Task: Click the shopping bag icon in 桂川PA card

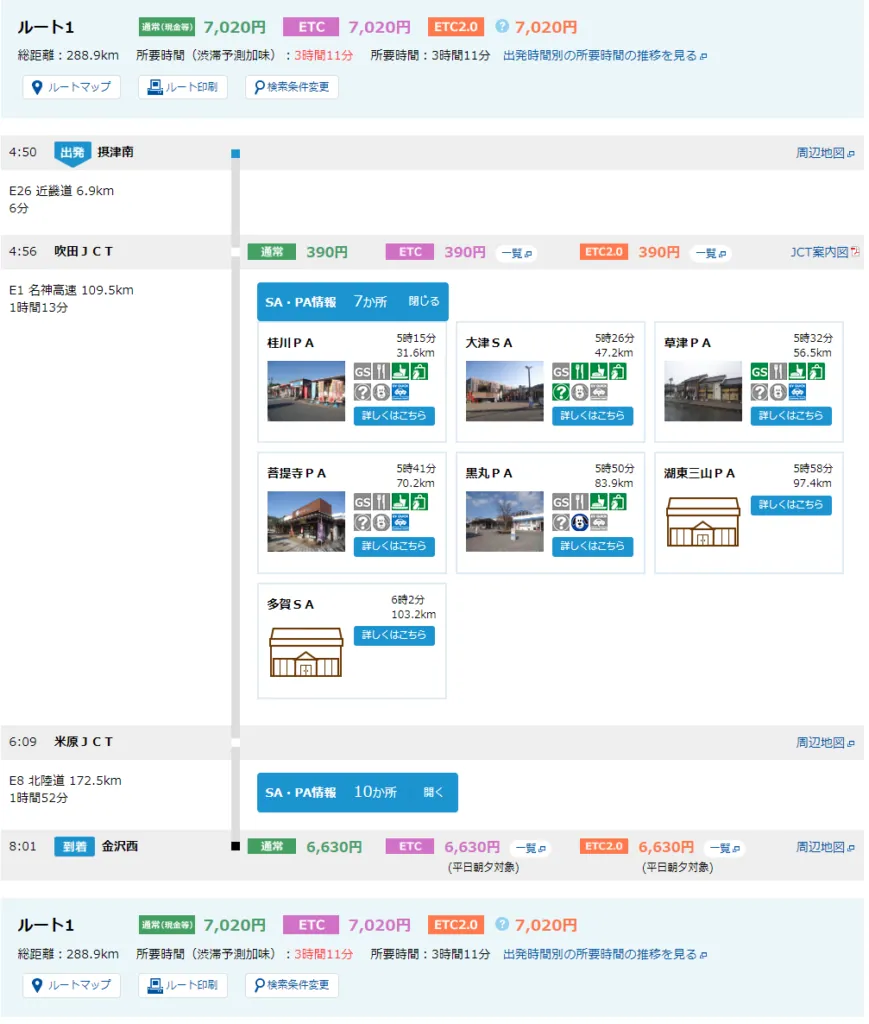Action: coord(419,372)
